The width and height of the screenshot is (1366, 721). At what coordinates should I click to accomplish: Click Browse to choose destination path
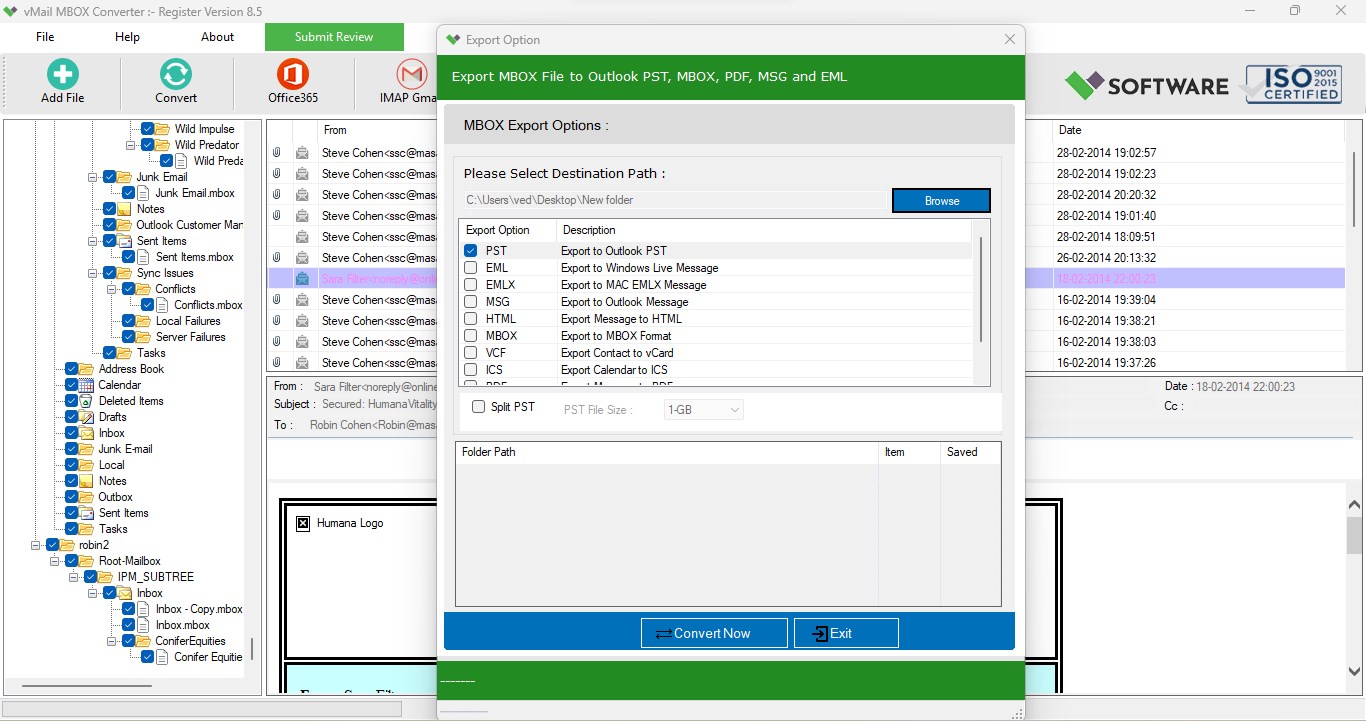point(941,200)
